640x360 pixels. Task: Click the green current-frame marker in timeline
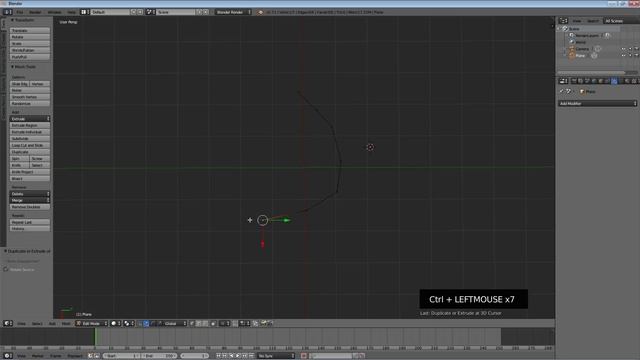pyautogui.click(x=96, y=337)
